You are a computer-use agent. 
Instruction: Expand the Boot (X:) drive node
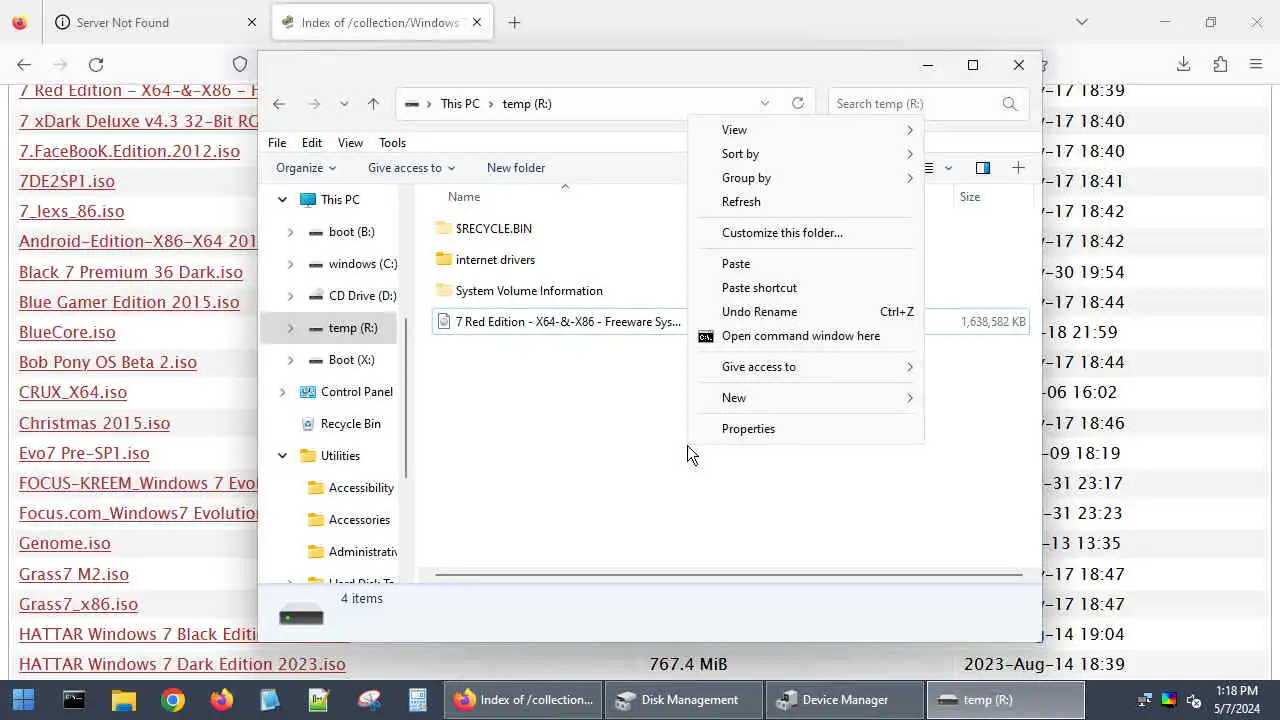point(291,360)
